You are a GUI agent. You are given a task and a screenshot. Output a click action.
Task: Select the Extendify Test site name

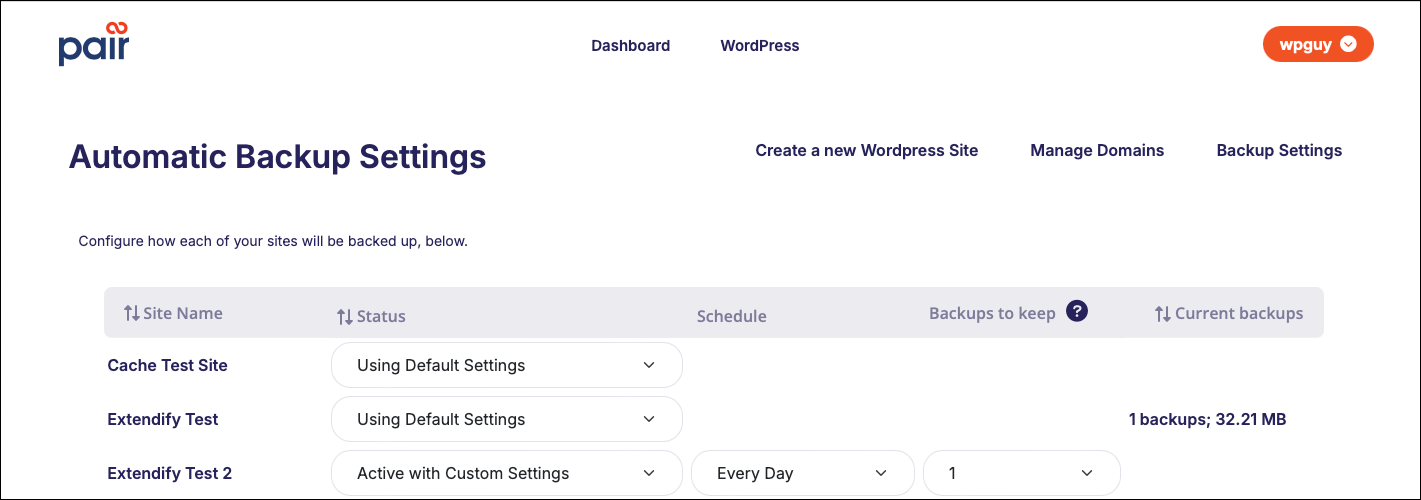coord(163,419)
